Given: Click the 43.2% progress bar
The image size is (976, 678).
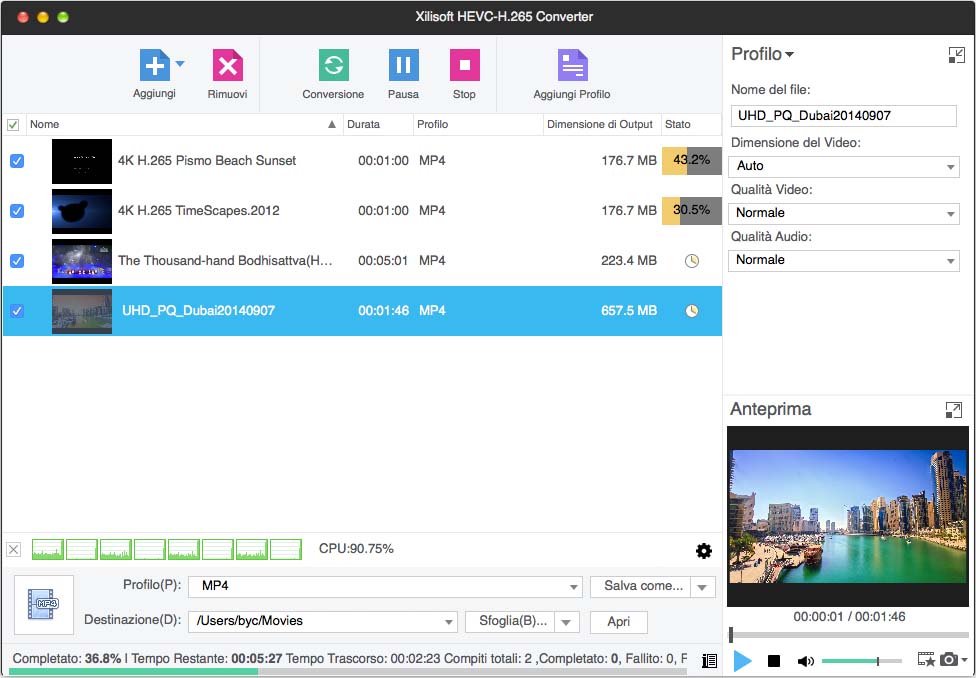Looking at the screenshot, I should (x=692, y=161).
